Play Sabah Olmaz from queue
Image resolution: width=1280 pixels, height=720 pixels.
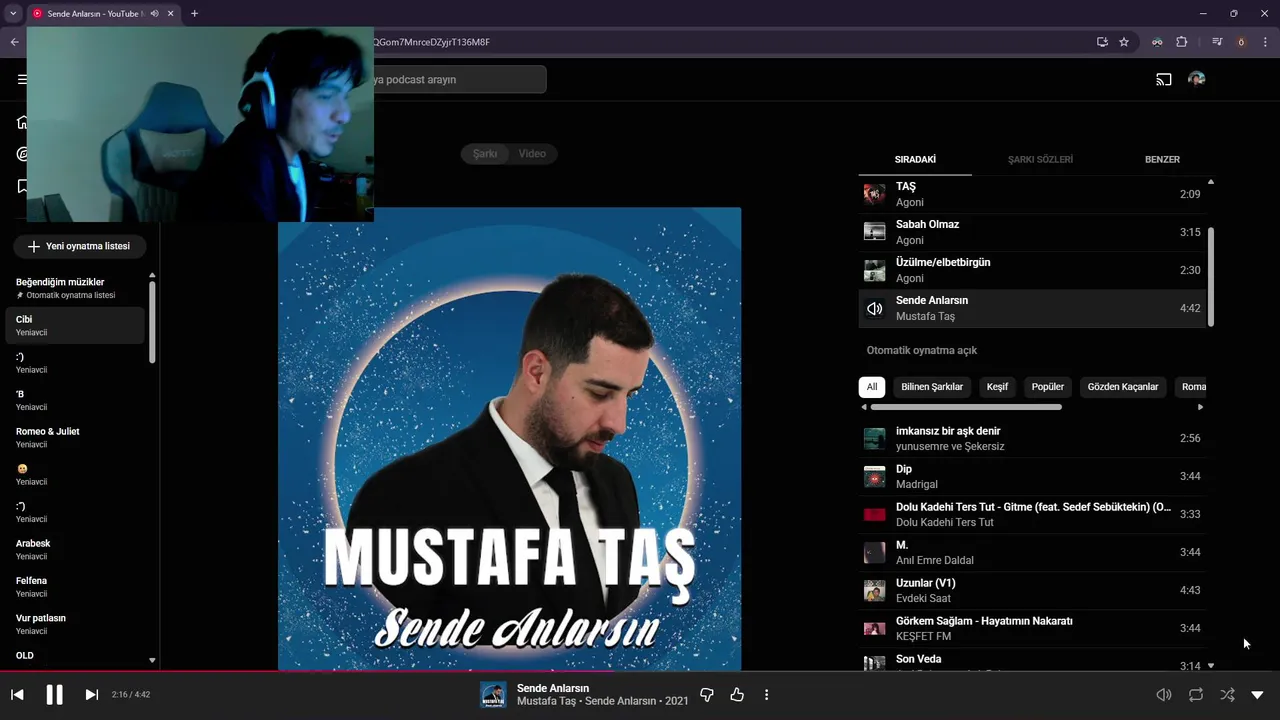point(1032,232)
